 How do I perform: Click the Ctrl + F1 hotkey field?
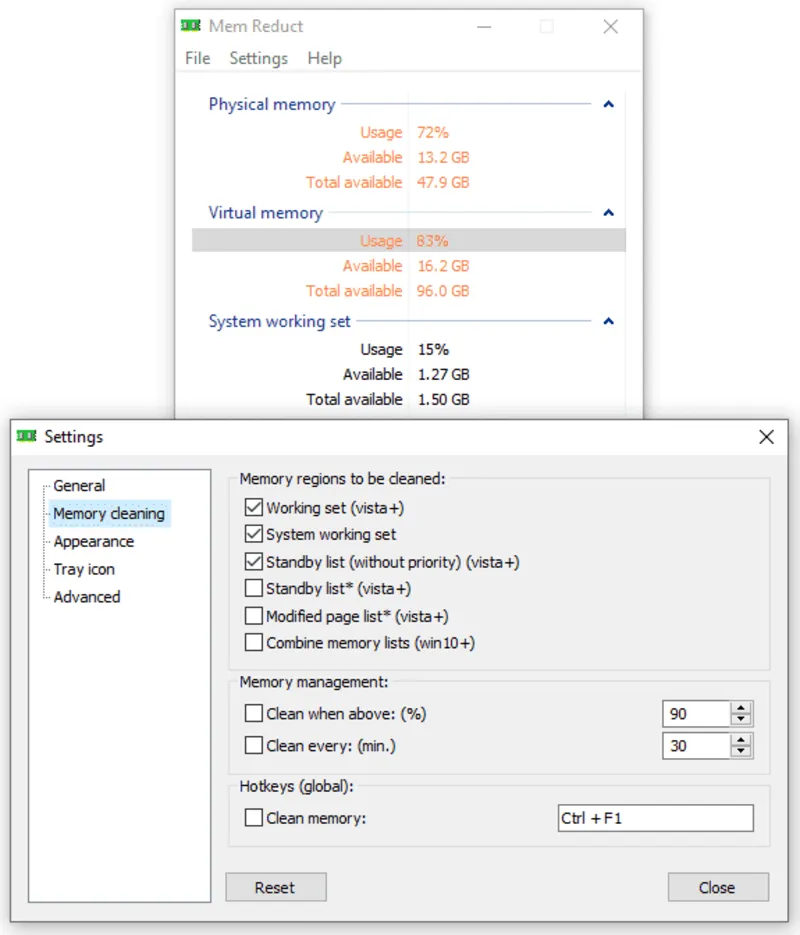(x=655, y=818)
